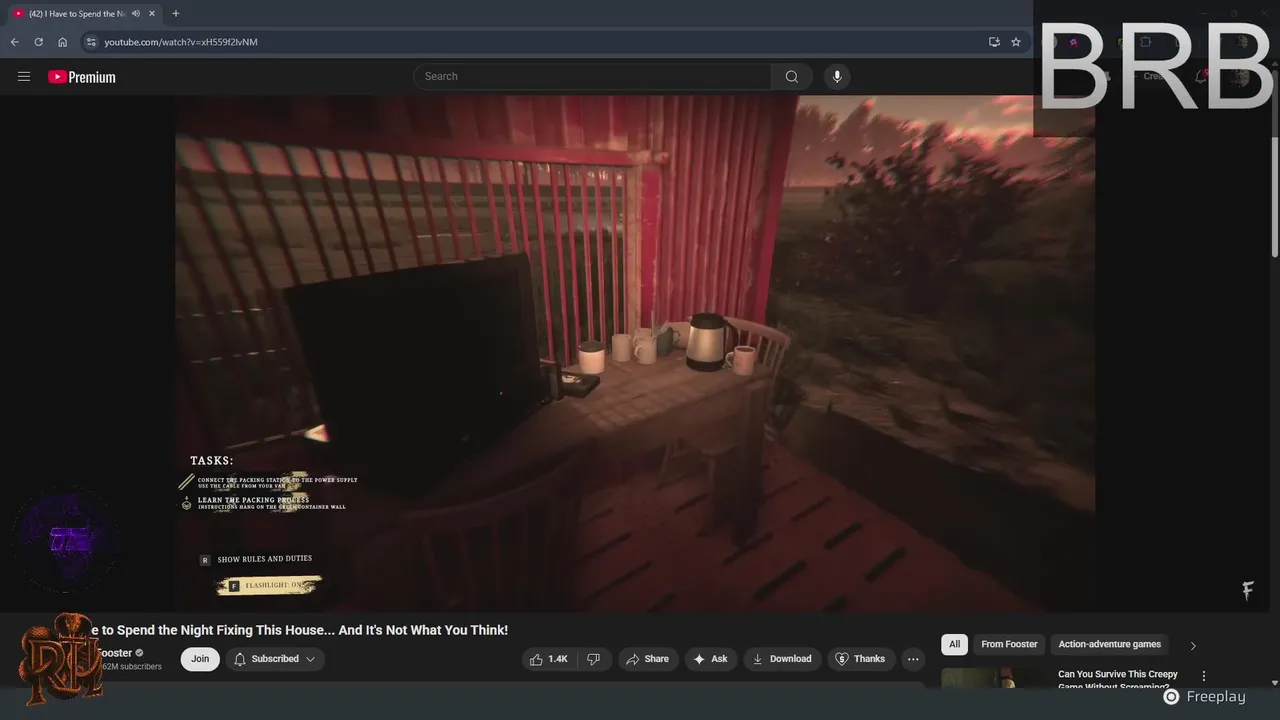Open YouTube notifications bell
Viewport: 1280px width, 720px height.
(x=1202, y=76)
